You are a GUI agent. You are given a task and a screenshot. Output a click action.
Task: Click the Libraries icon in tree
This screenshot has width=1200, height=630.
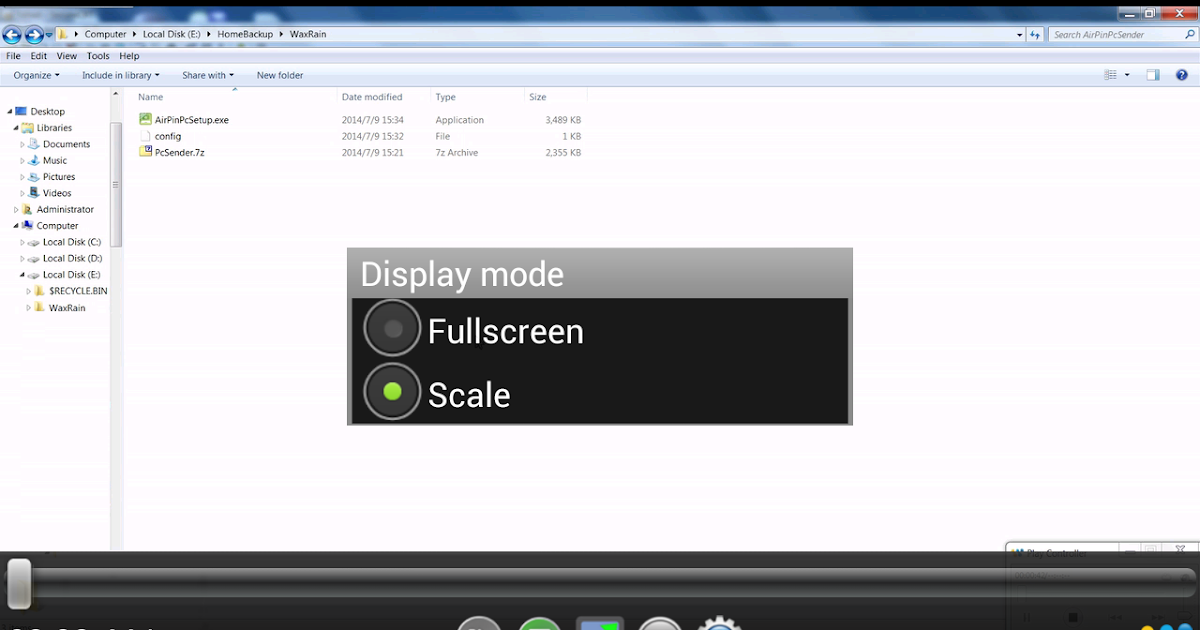click(28, 128)
